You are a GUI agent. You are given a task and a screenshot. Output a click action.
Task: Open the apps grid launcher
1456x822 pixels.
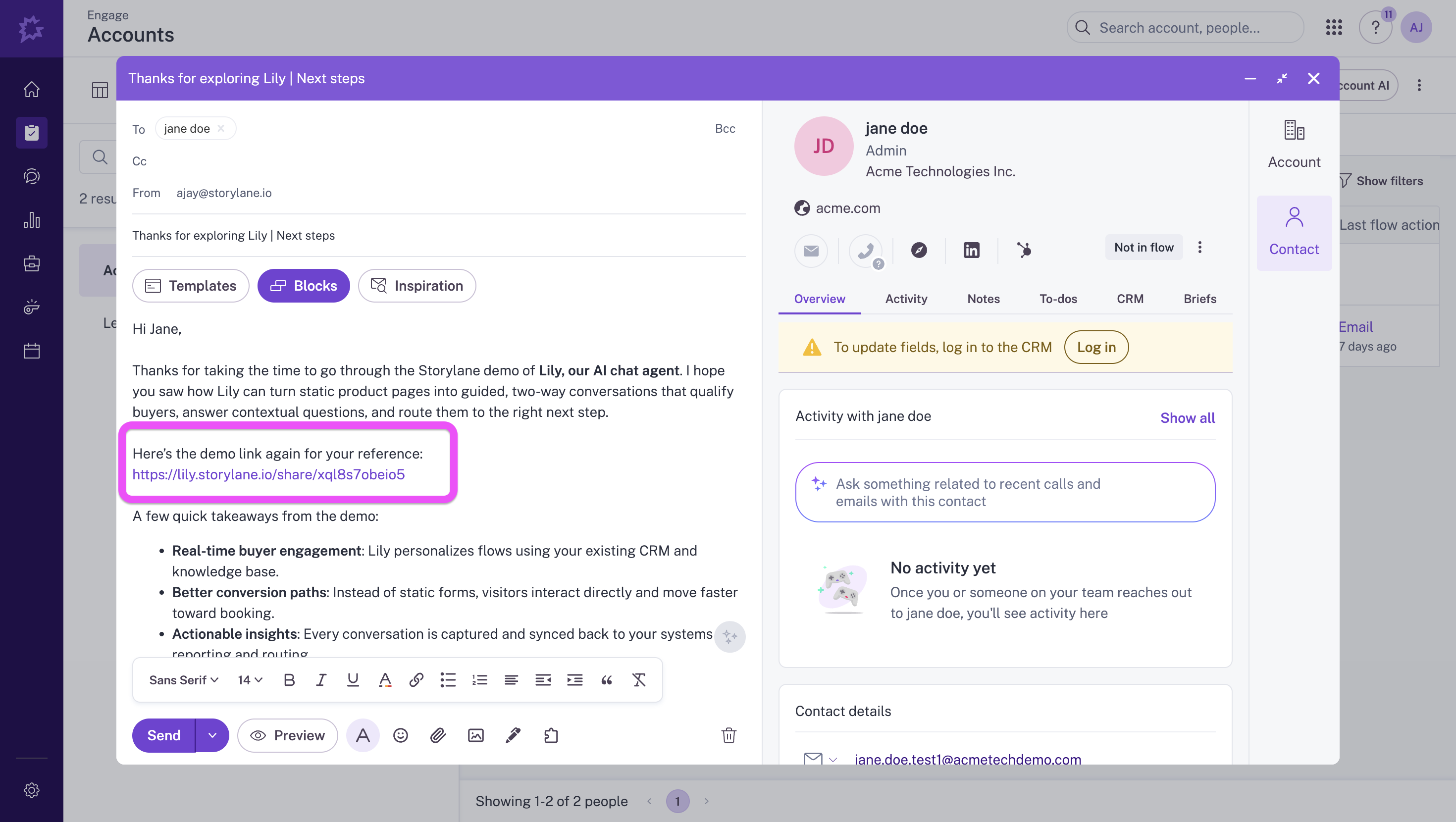pos(1334,27)
